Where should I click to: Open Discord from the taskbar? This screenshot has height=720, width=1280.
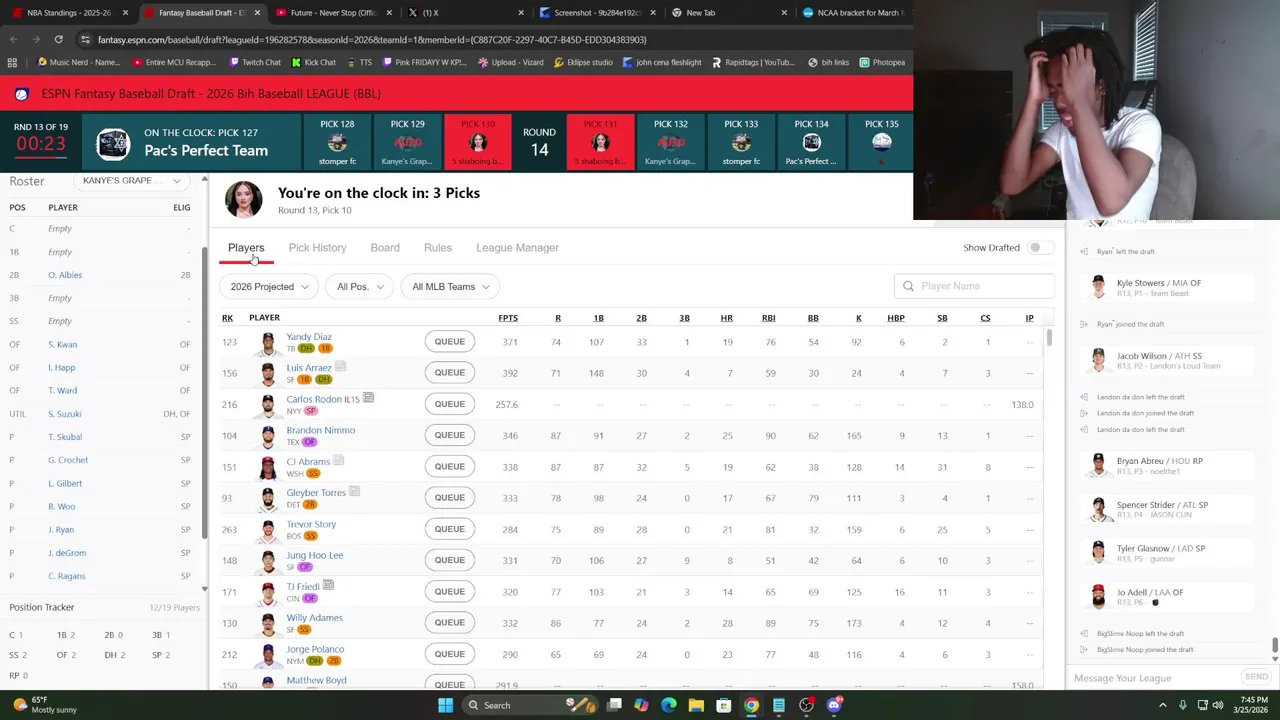coord(834,705)
